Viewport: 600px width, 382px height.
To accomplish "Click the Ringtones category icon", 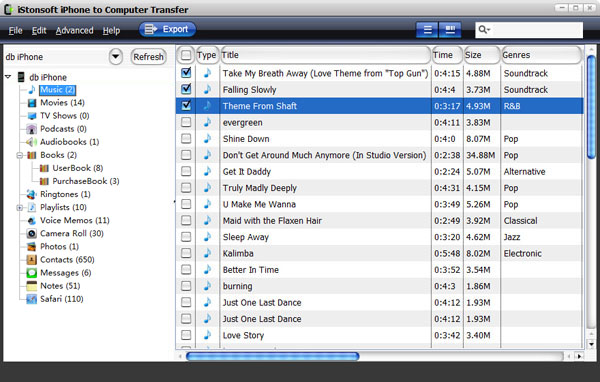I will coord(31,194).
